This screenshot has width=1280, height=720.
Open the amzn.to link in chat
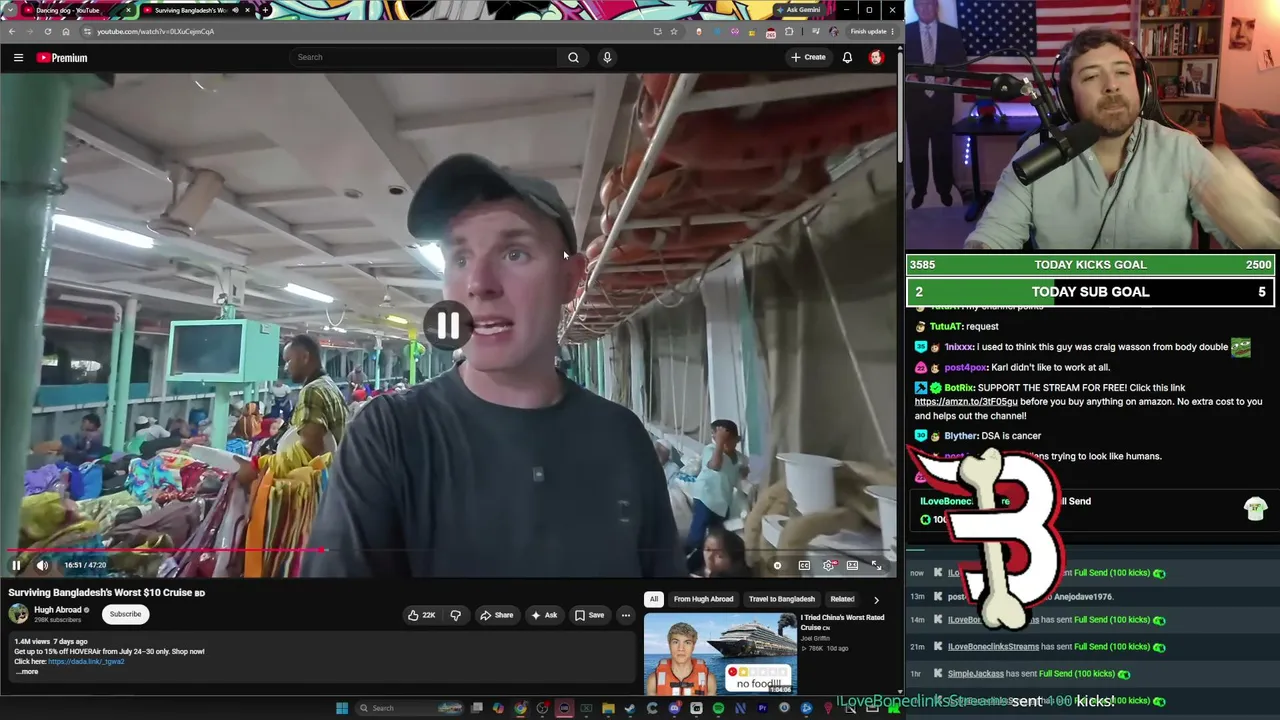coord(966,402)
